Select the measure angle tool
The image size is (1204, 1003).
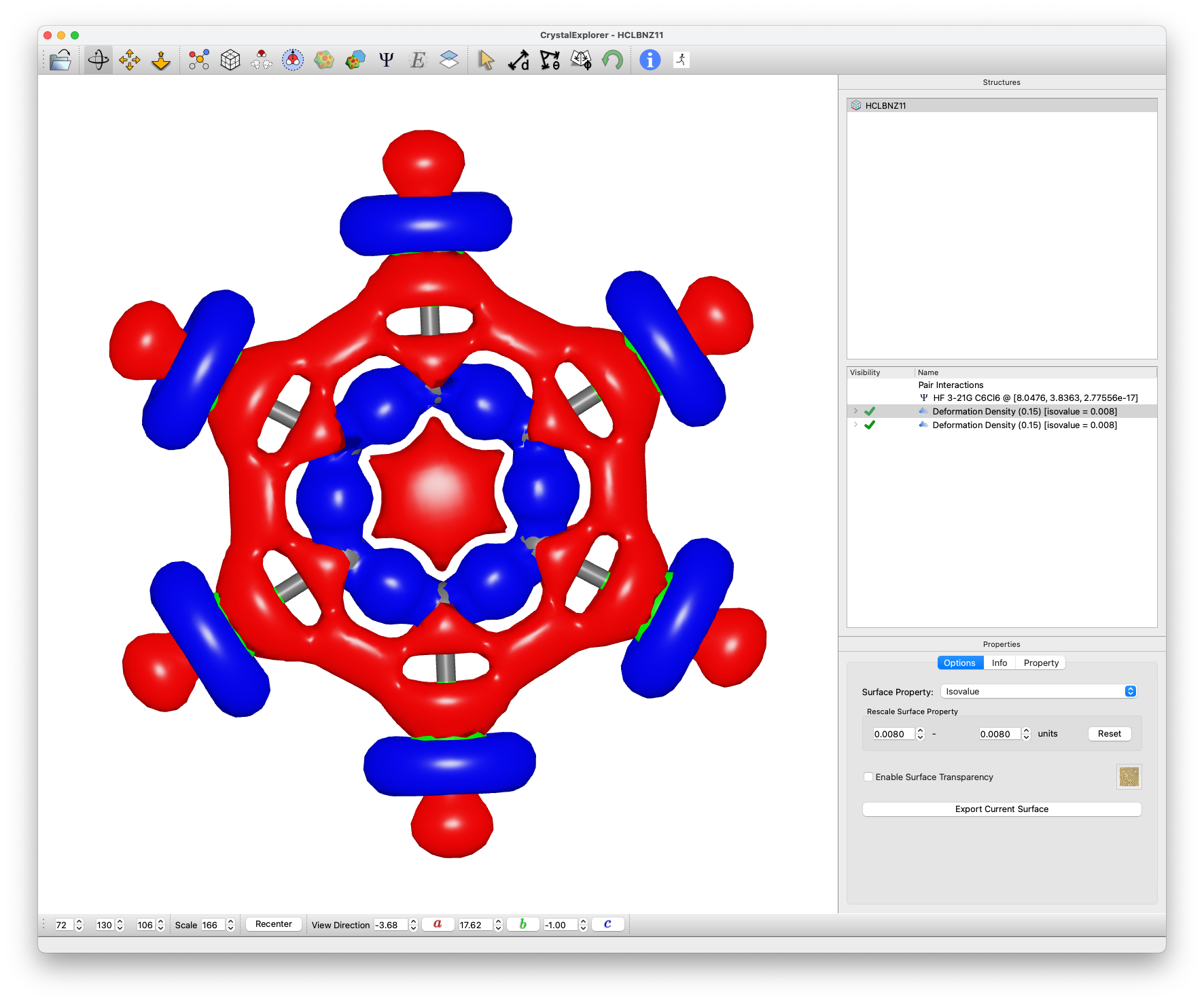point(550,60)
